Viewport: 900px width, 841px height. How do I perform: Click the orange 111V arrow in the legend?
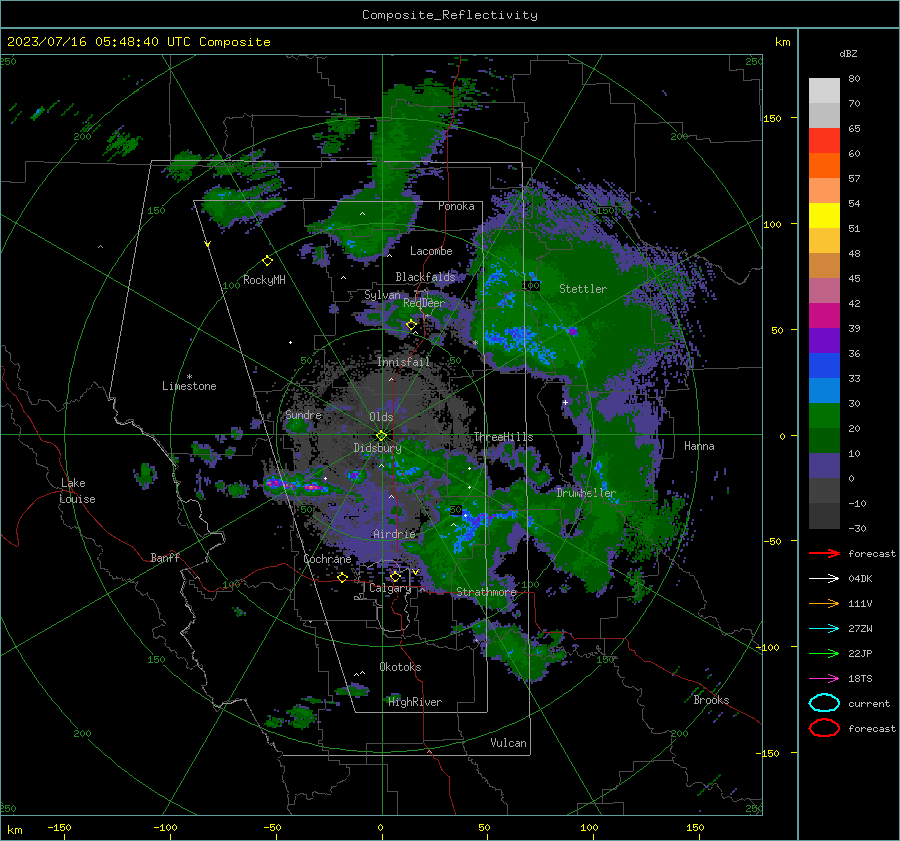[x=824, y=603]
